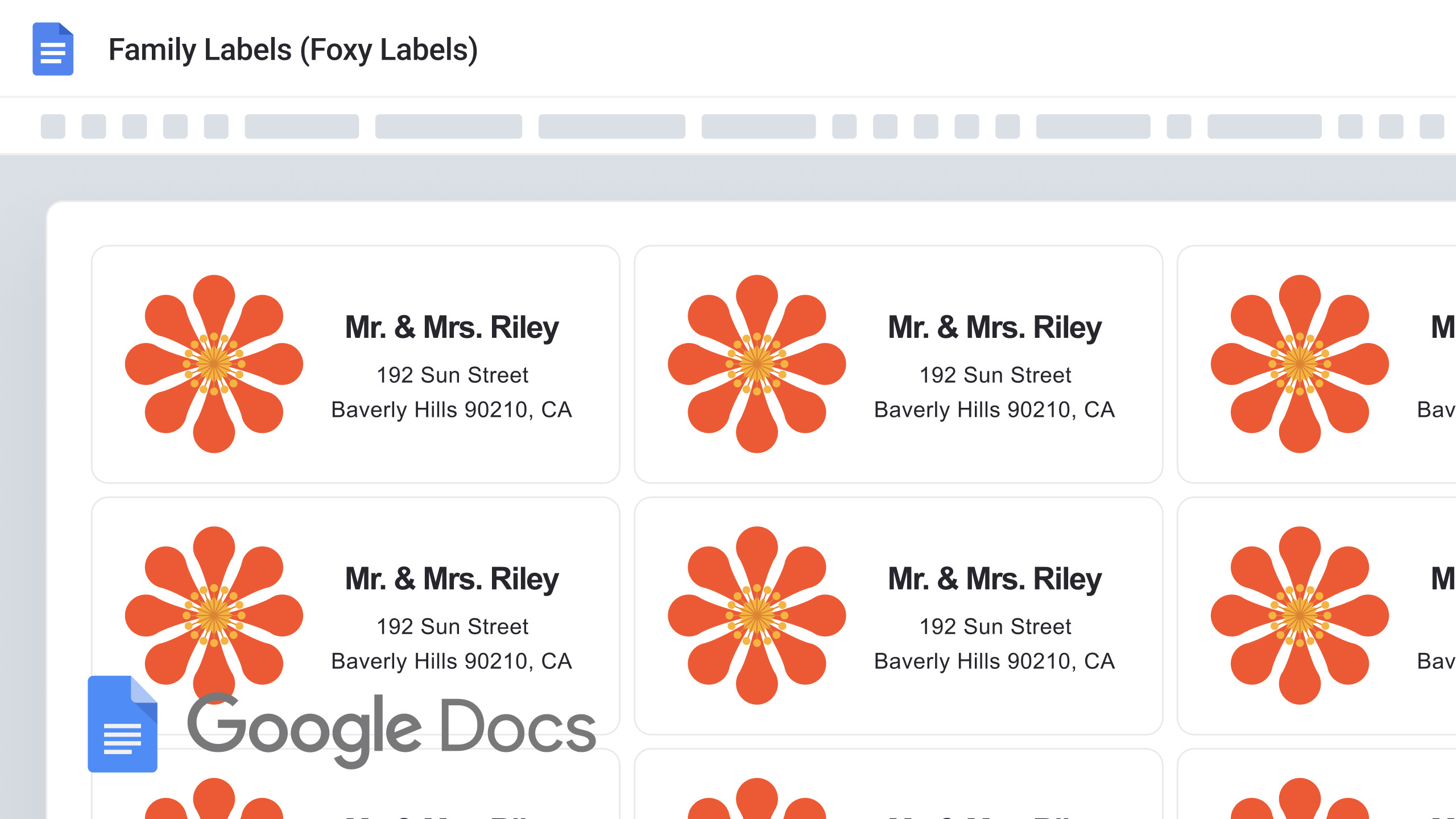Place cursor in top-left label's Baverly Hills 90210, CA
The height and width of the screenshot is (819, 1456).
pyautogui.click(x=452, y=410)
